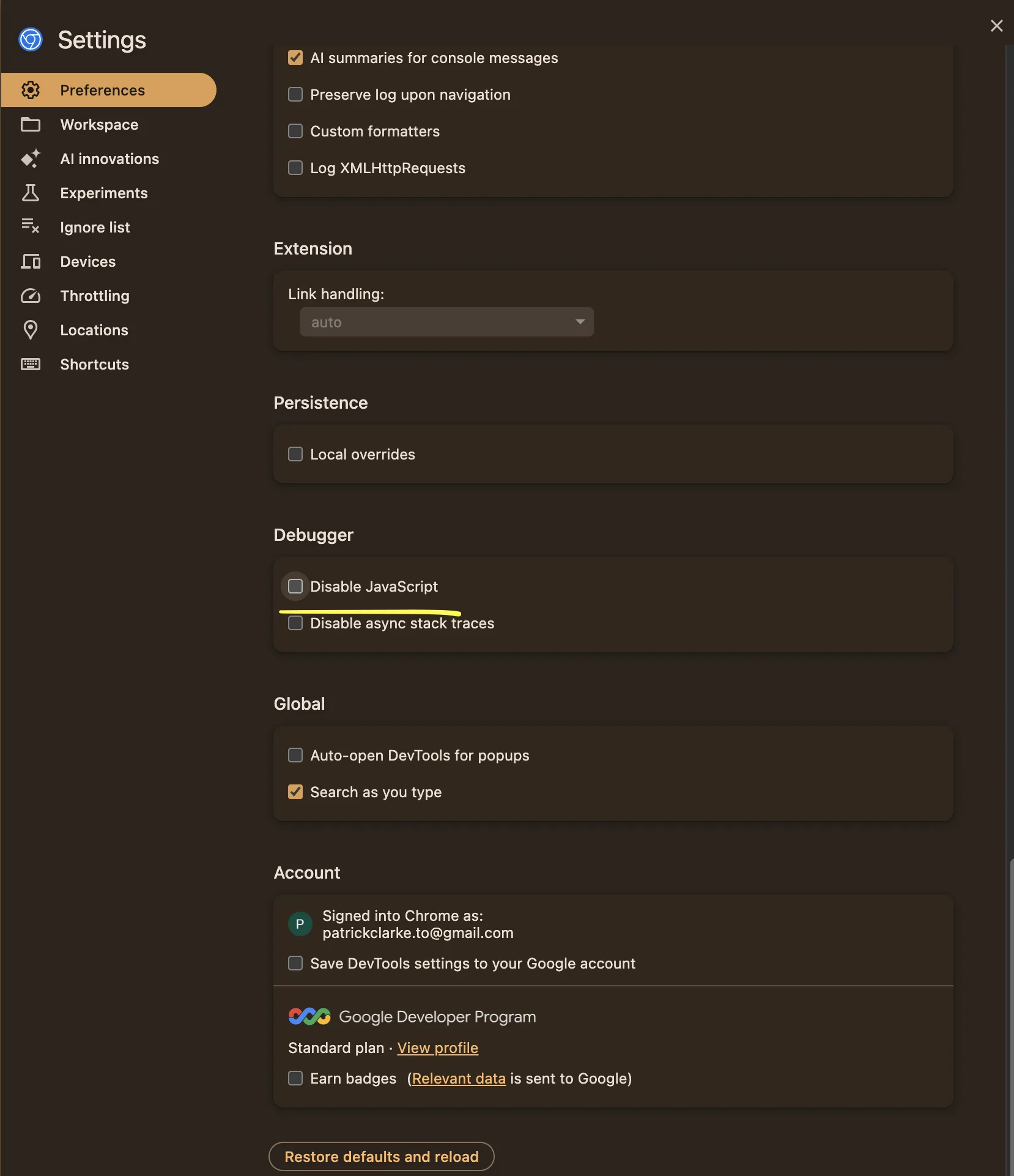
Task: Click the Shortcuts keyboard icon
Action: [x=31, y=364]
